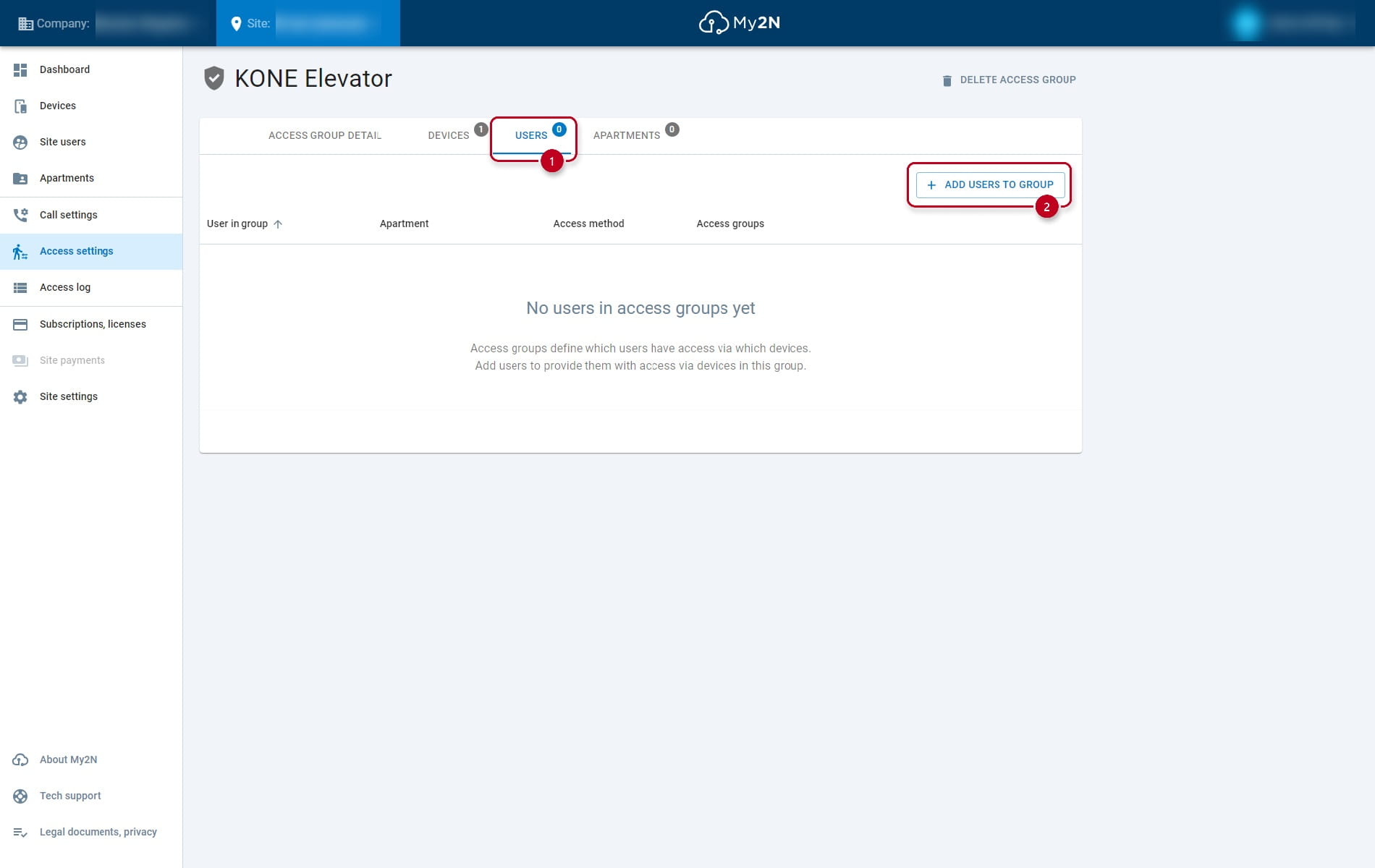Open Dashboard from sidebar
This screenshot has width=1375, height=868.
point(91,69)
